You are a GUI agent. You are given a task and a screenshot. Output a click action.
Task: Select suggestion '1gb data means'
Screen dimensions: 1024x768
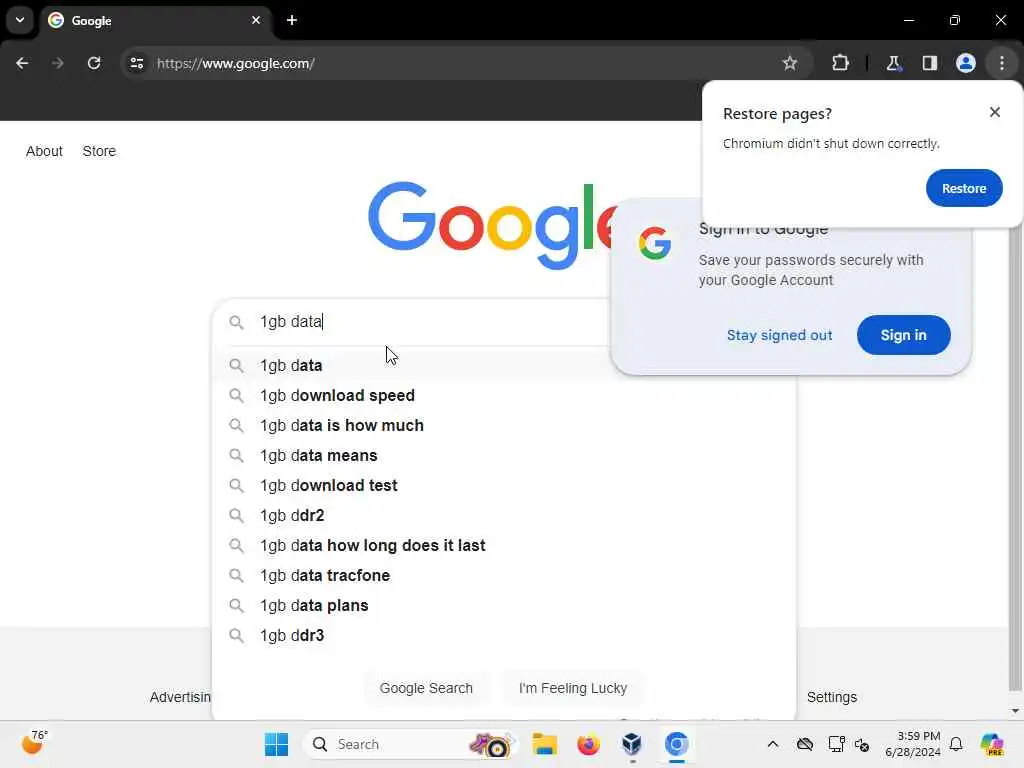504,456
